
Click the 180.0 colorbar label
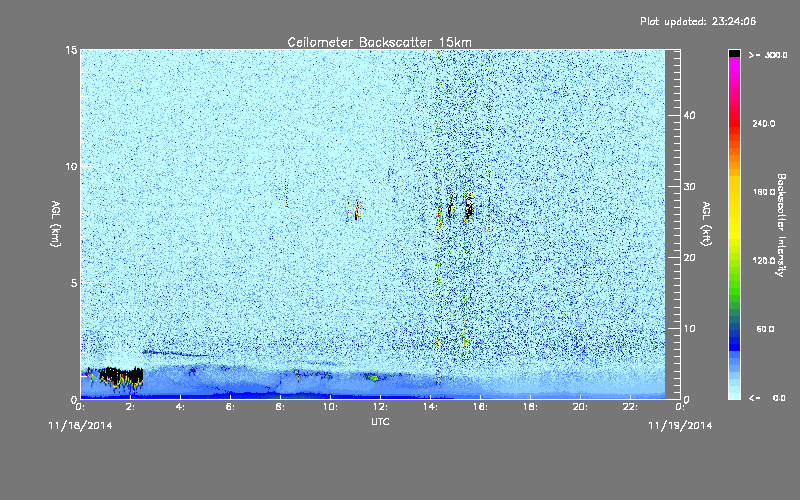pos(764,192)
